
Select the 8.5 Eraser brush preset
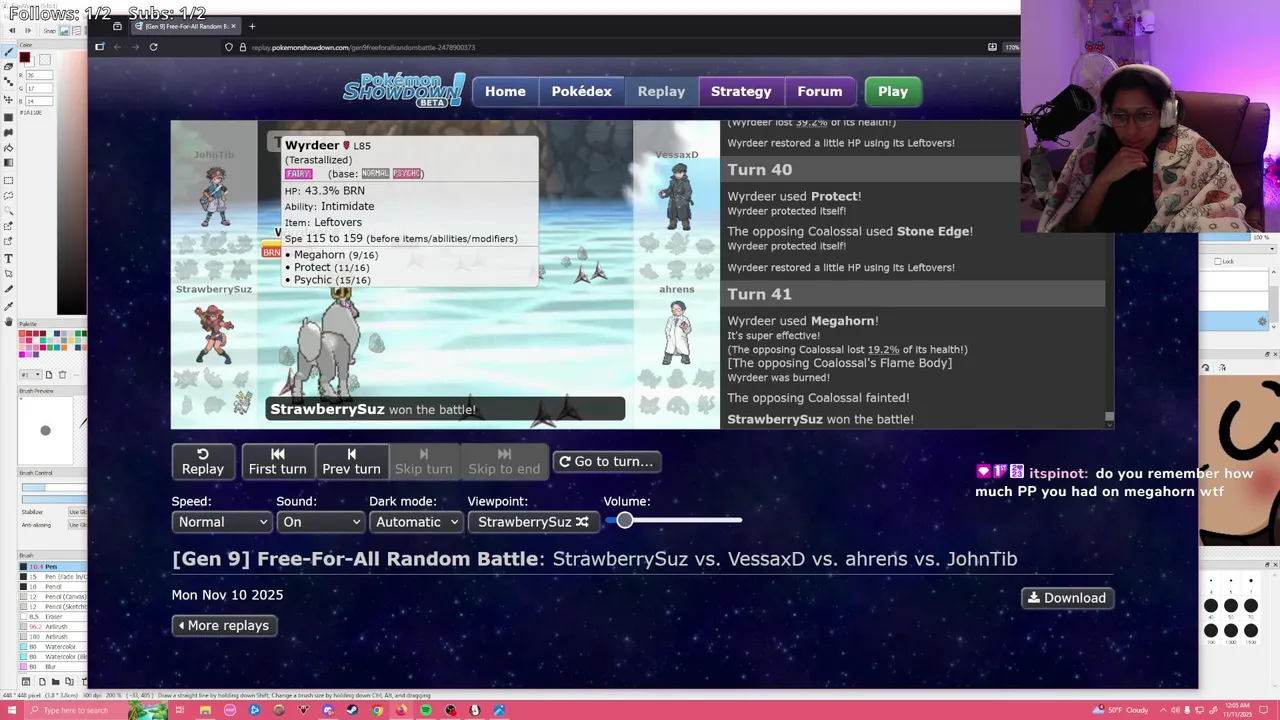(x=54, y=617)
